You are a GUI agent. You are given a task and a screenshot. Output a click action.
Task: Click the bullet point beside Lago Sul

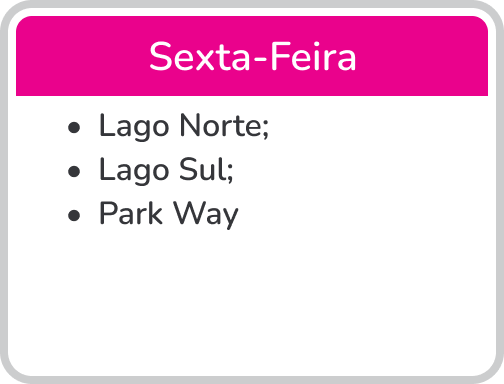[x=74, y=172]
